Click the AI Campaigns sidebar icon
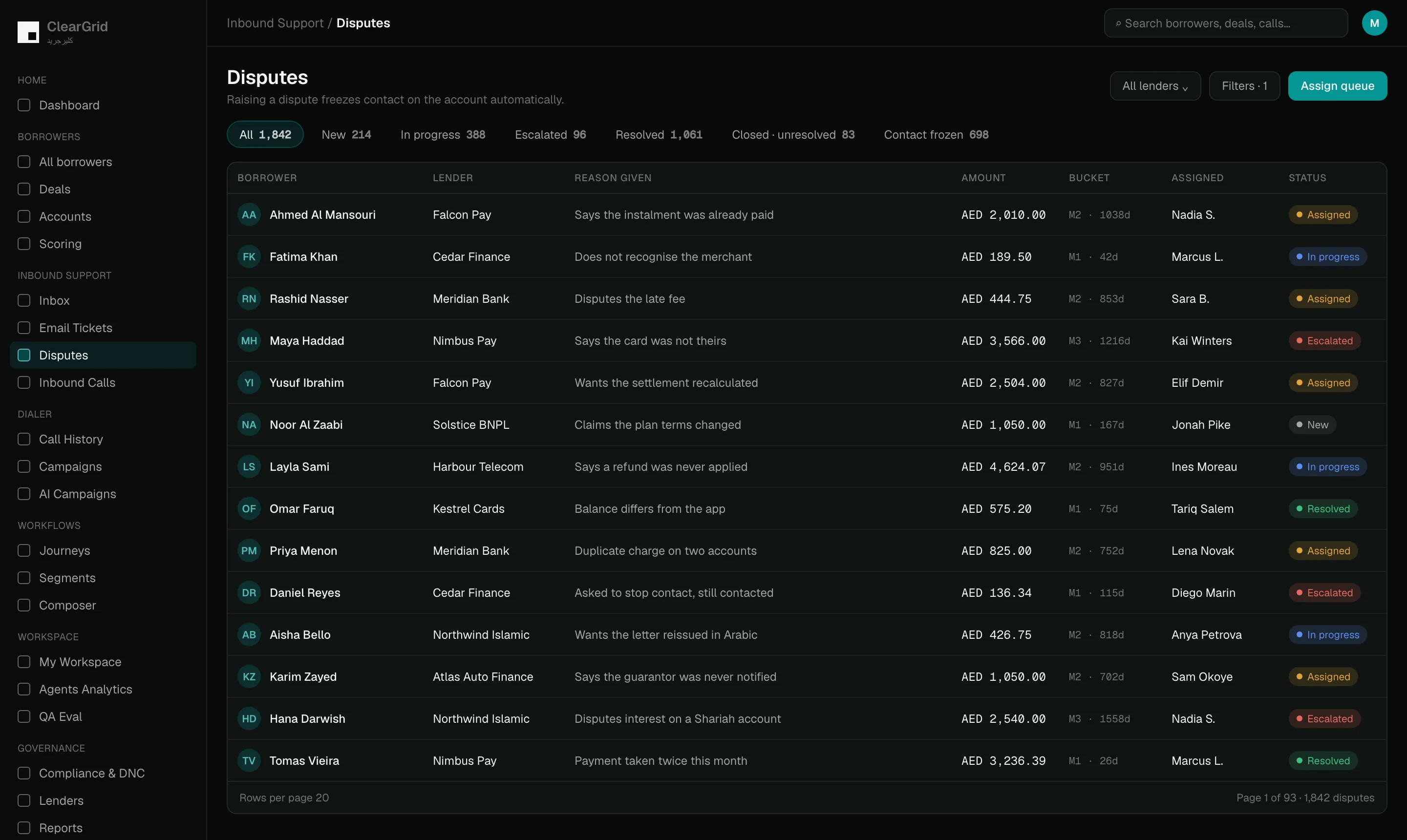The image size is (1407, 840). [x=24, y=494]
